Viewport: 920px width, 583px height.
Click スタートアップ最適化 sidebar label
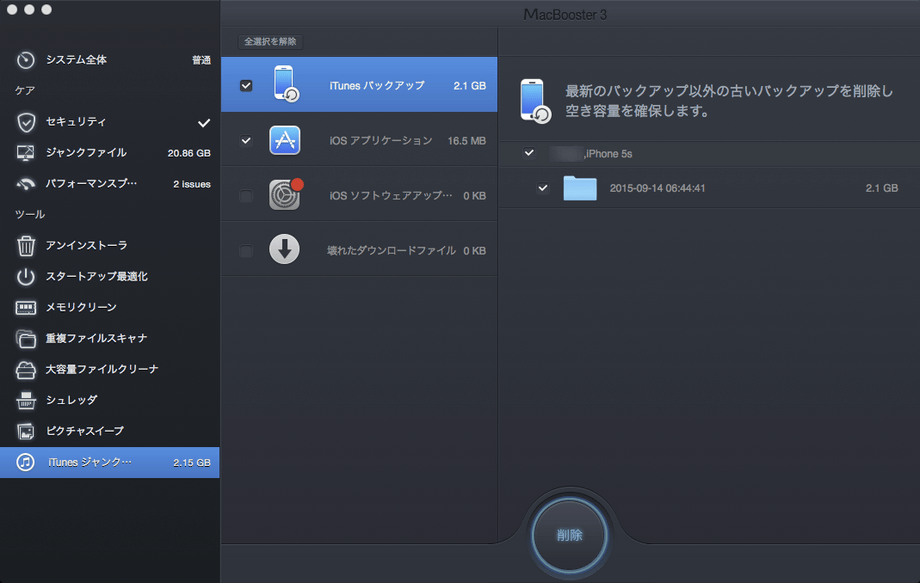pos(97,277)
